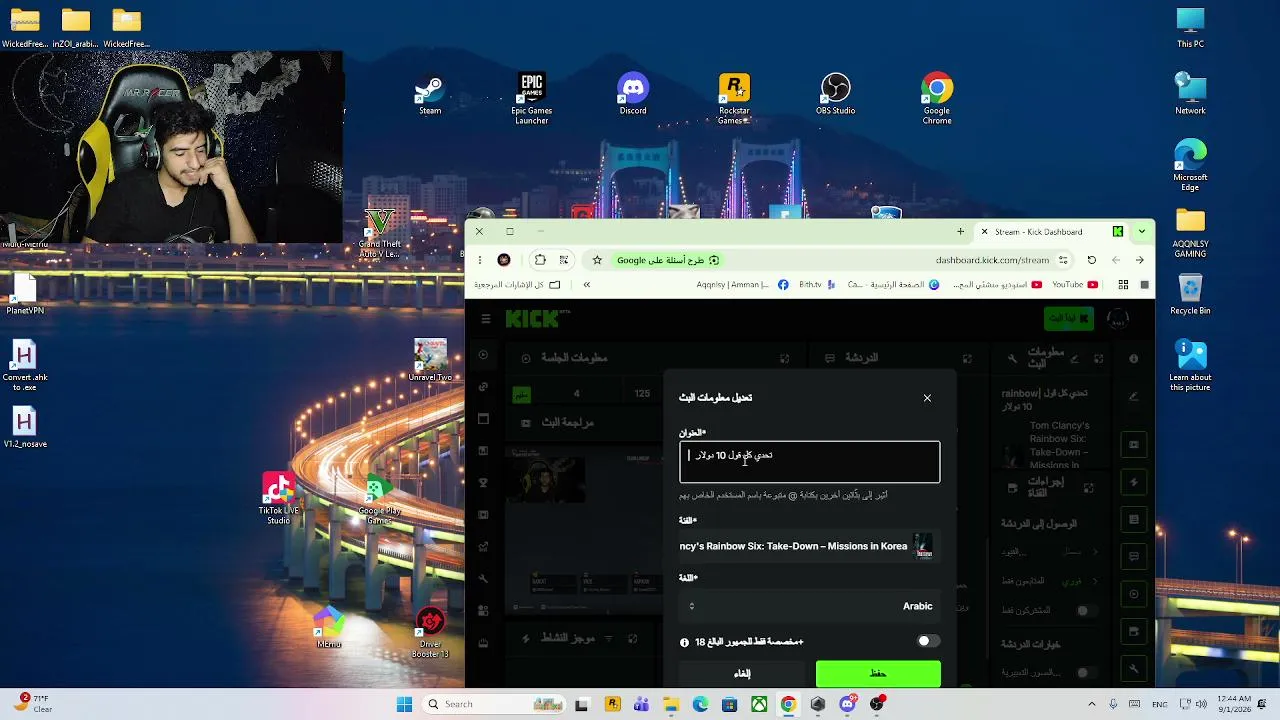The image size is (1280, 720).
Task: Open the Xbox app from the taskbar
Action: pos(760,704)
